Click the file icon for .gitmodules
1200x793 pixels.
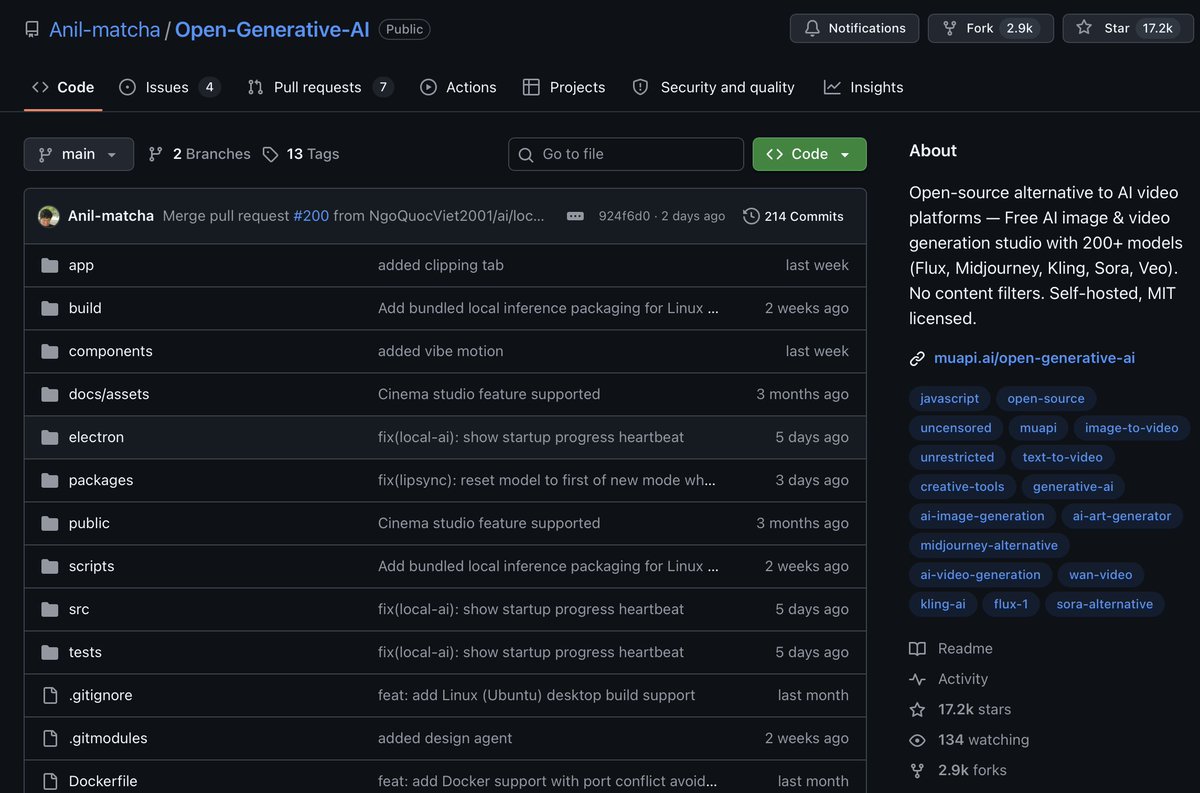pyautogui.click(x=50, y=738)
